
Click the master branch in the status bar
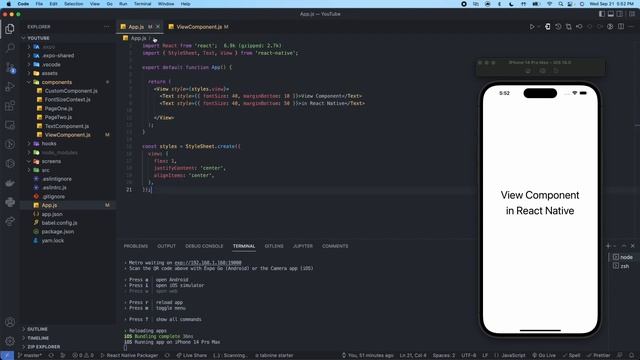pyautogui.click(x=29, y=356)
